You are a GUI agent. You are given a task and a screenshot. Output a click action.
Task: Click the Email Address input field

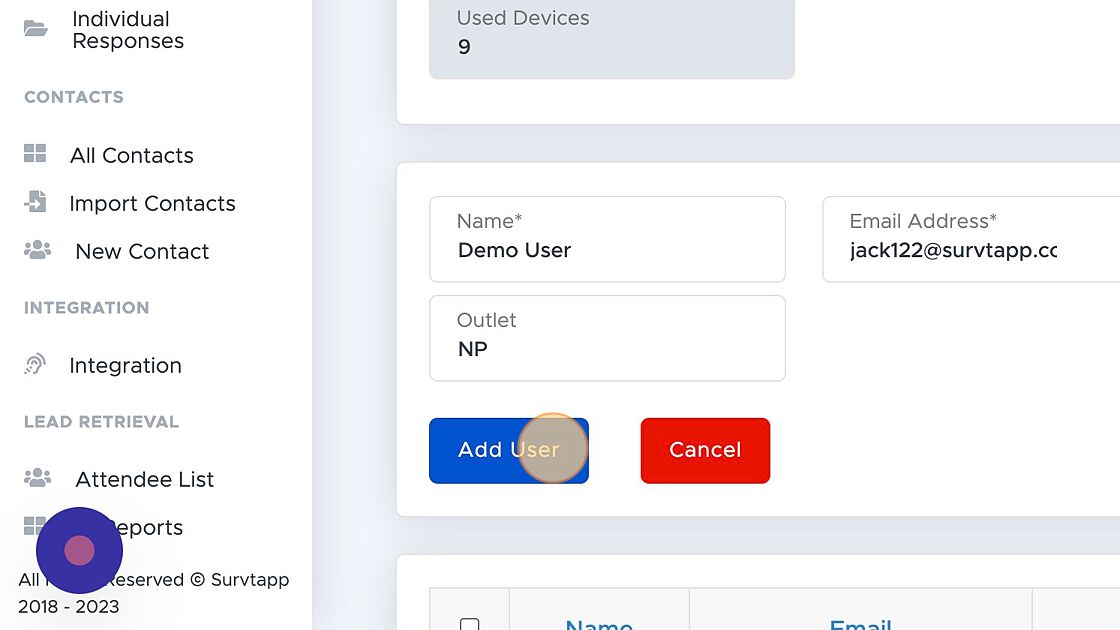971,239
